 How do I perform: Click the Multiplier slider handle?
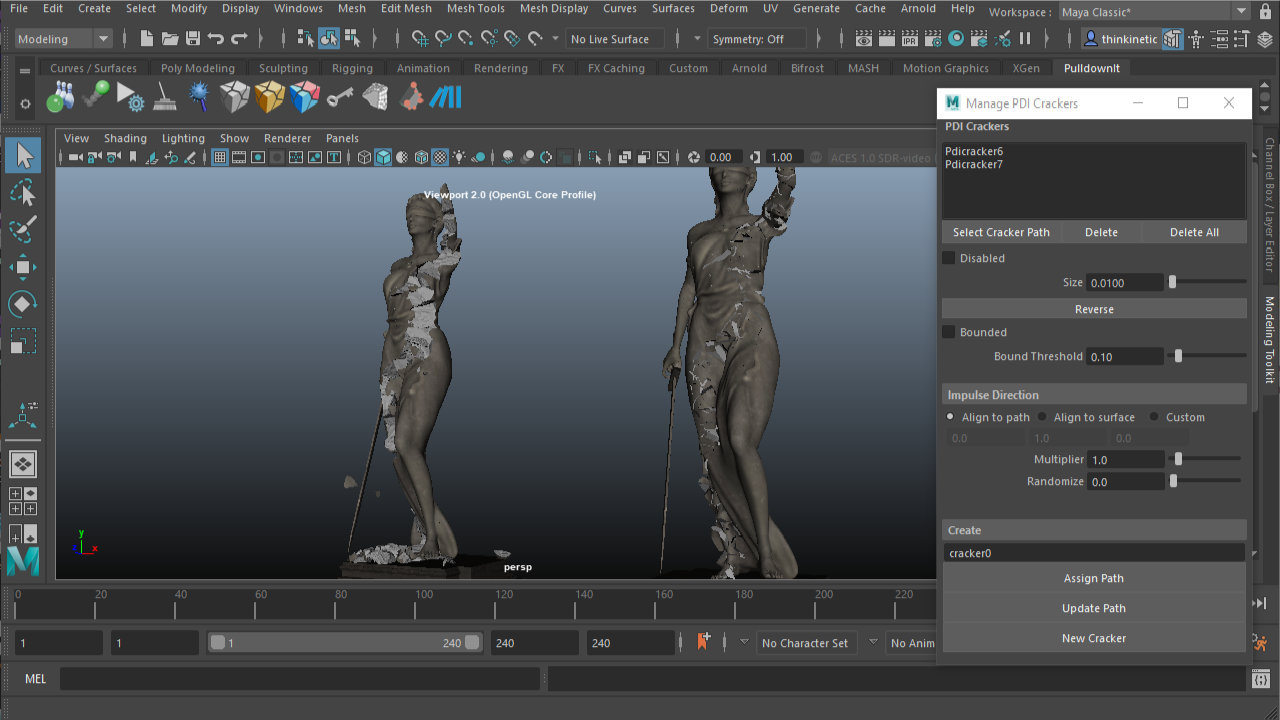tap(1179, 459)
